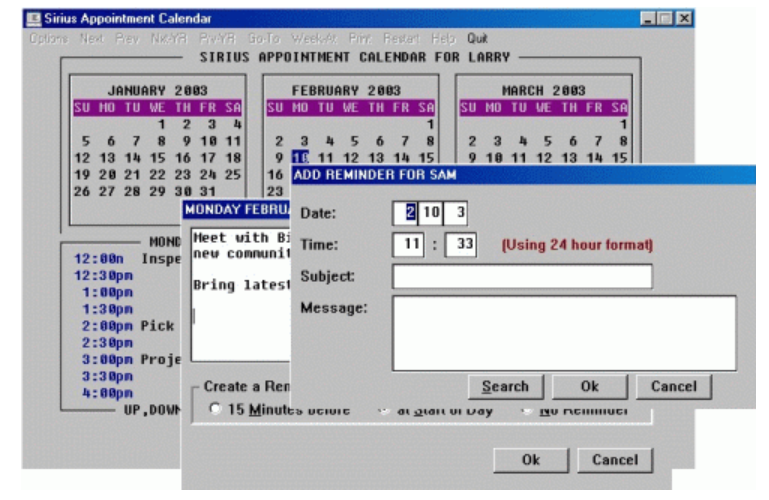Screen dimensions: 769x500
Task: Click the day field showing 10
Action: [x=431, y=213]
